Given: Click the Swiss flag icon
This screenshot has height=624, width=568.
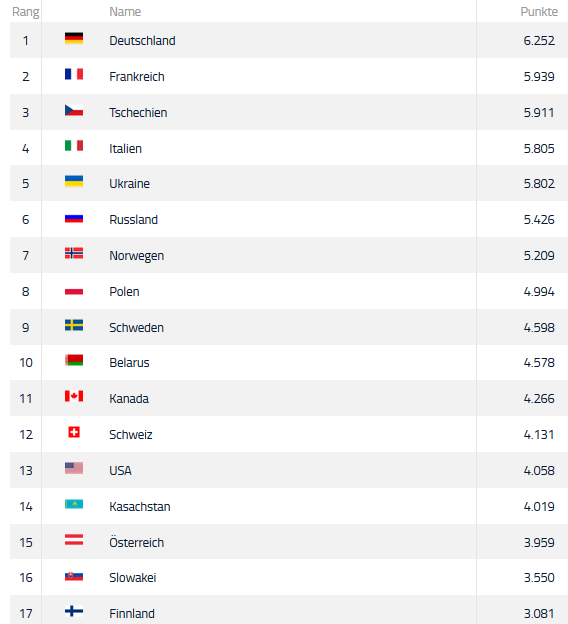Looking at the screenshot, I should tap(74, 432).
